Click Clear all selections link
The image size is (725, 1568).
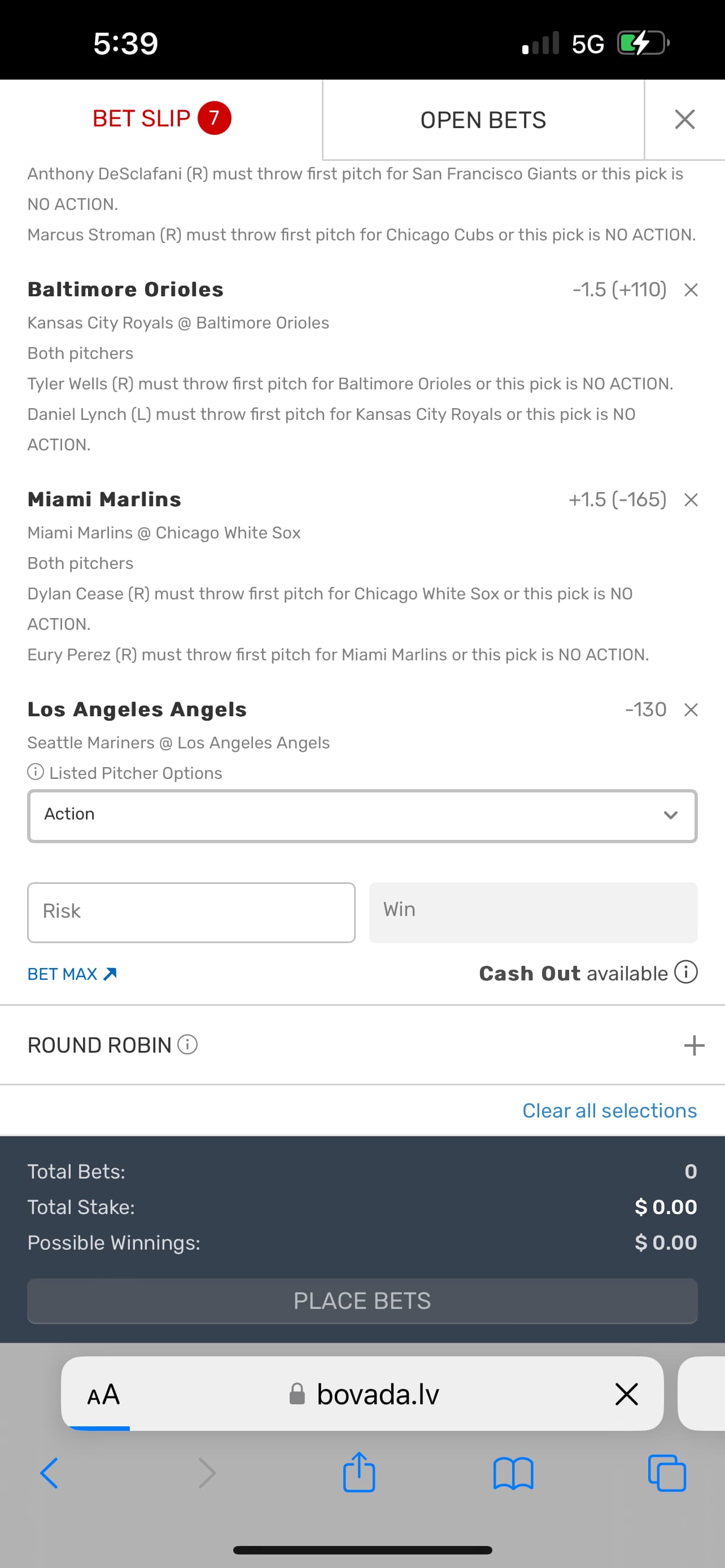tap(609, 1111)
